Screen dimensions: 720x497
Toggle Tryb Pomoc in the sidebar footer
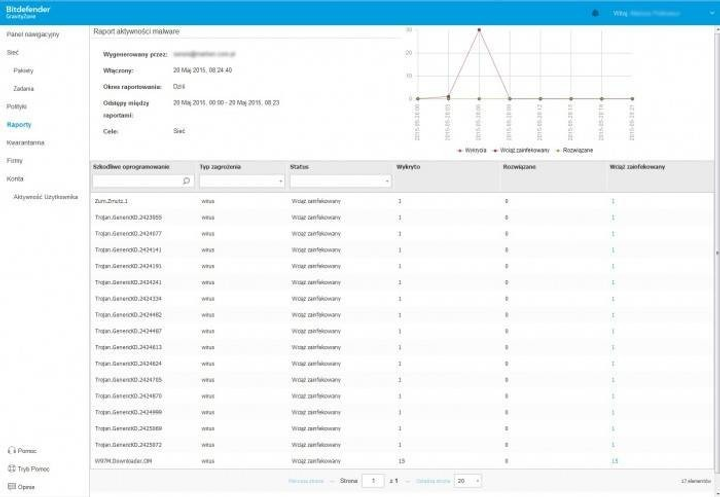tap(34, 469)
